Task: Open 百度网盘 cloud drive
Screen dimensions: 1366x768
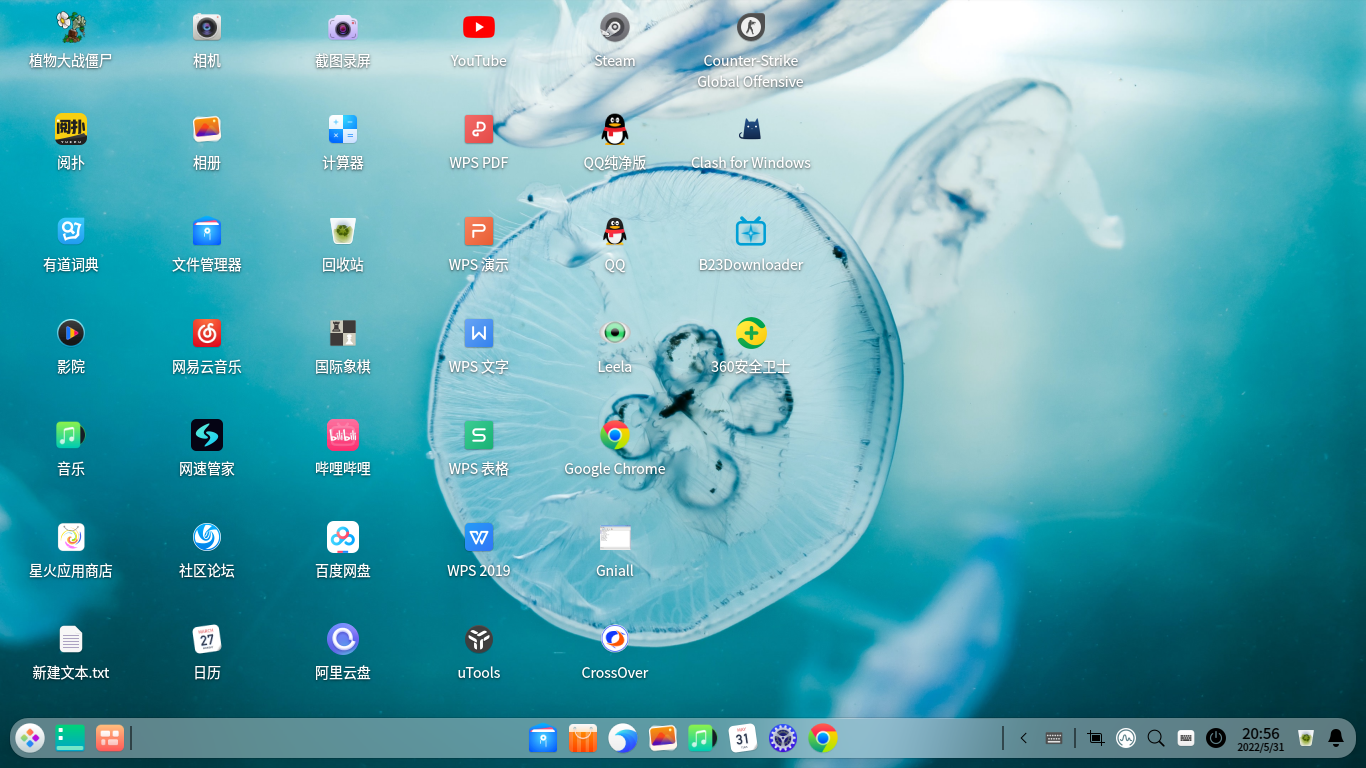Action: coord(342,537)
